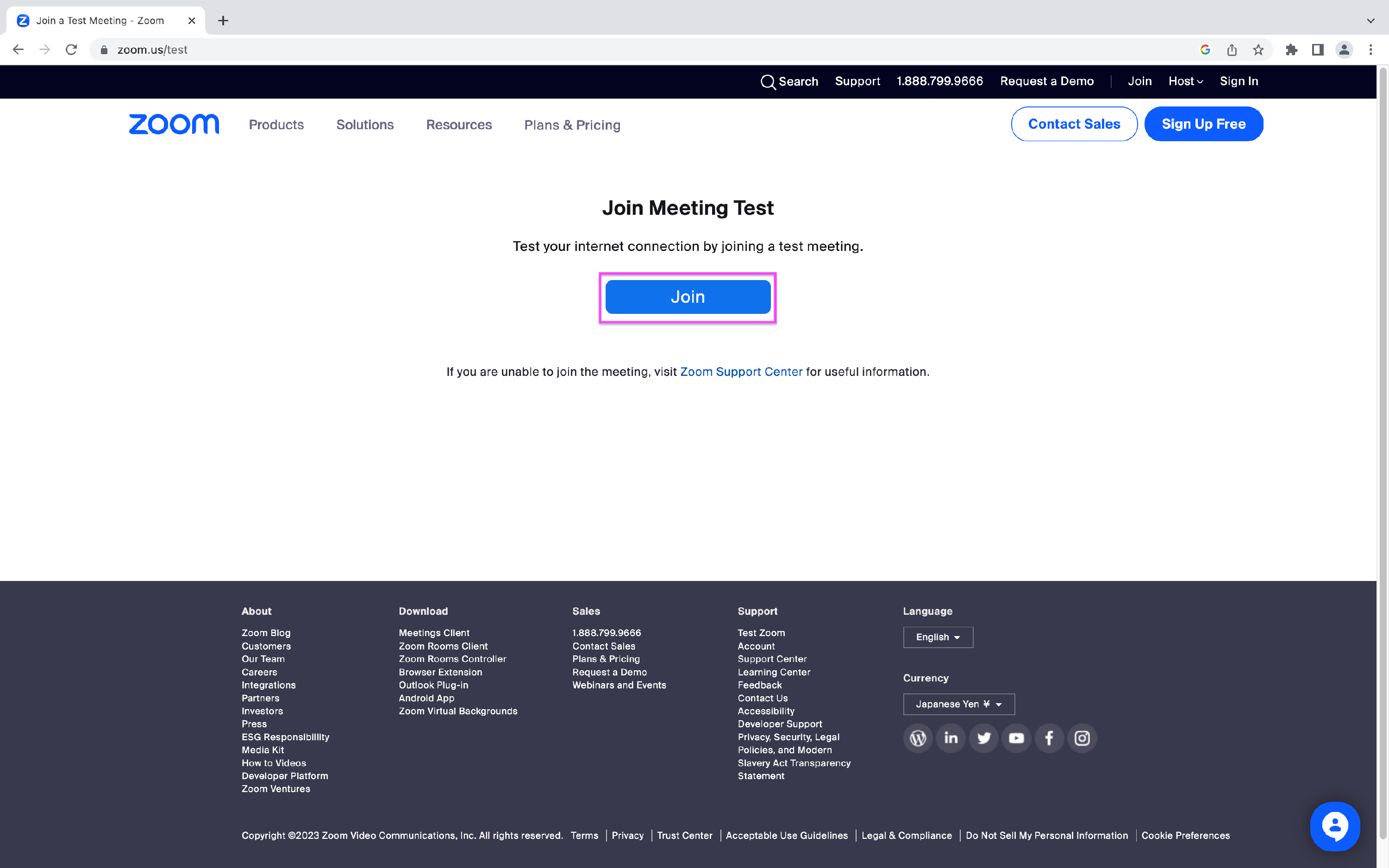Click the Join button to start test meeting
This screenshot has width=1389, height=868.
[688, 297]
